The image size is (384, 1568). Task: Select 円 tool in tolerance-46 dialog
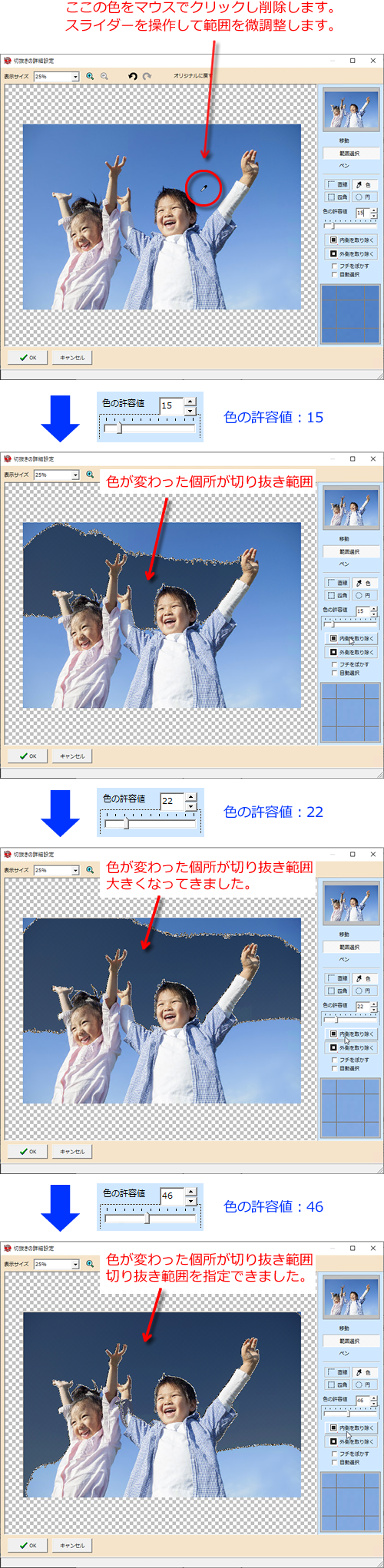[x=364, y=1384]
